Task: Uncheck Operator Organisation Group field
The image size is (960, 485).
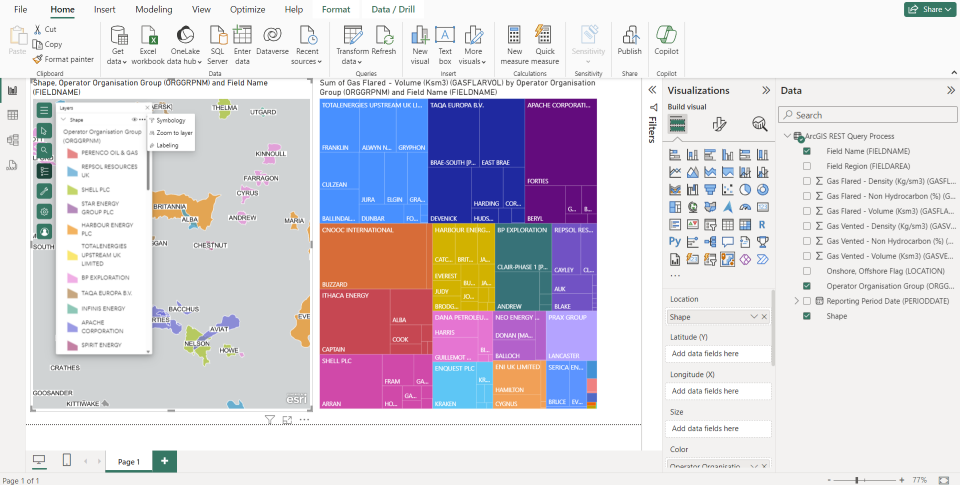Action: pos(807,286)
